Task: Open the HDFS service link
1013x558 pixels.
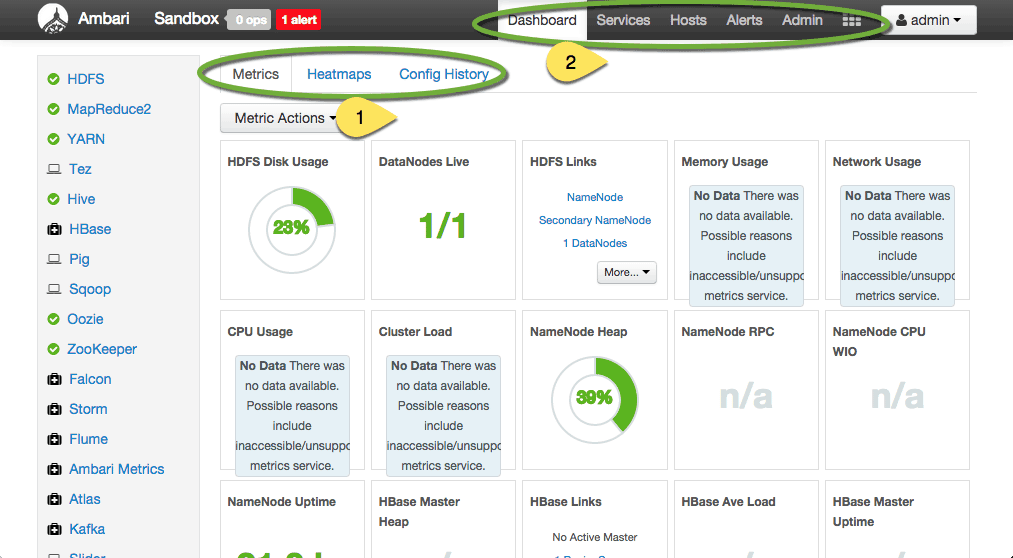Action: [86, 79]
